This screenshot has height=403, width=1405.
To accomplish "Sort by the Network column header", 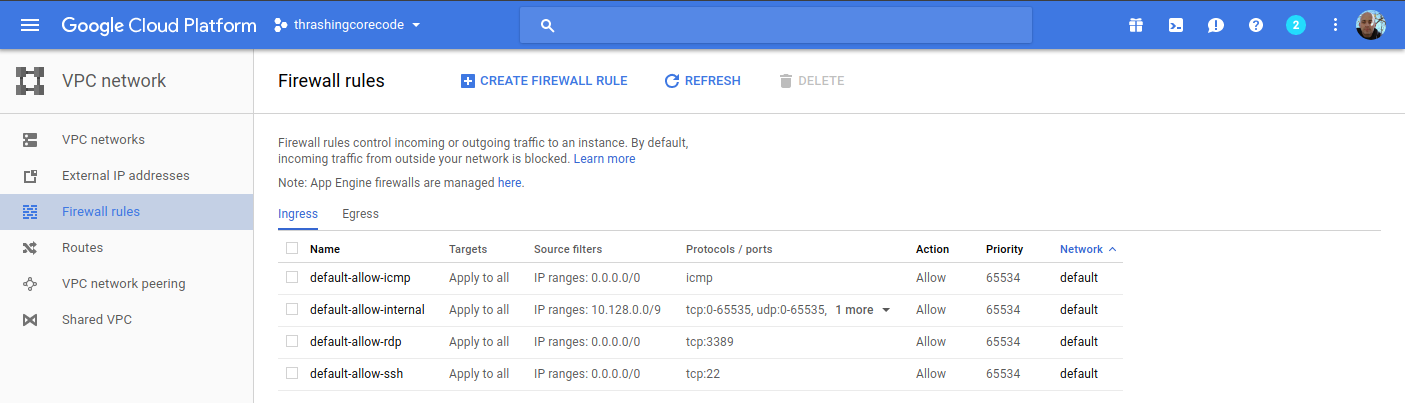I will coord(1088,249).
